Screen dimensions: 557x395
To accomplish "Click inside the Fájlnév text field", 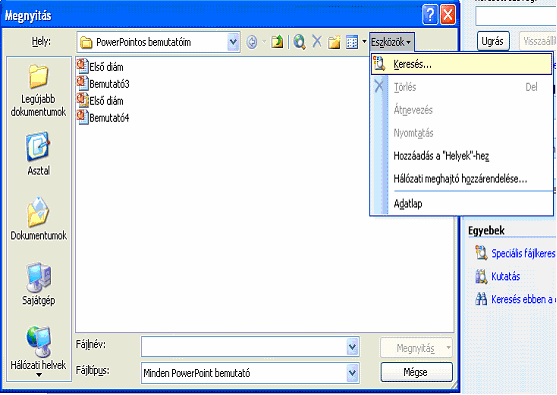I will tap(244, 346).
